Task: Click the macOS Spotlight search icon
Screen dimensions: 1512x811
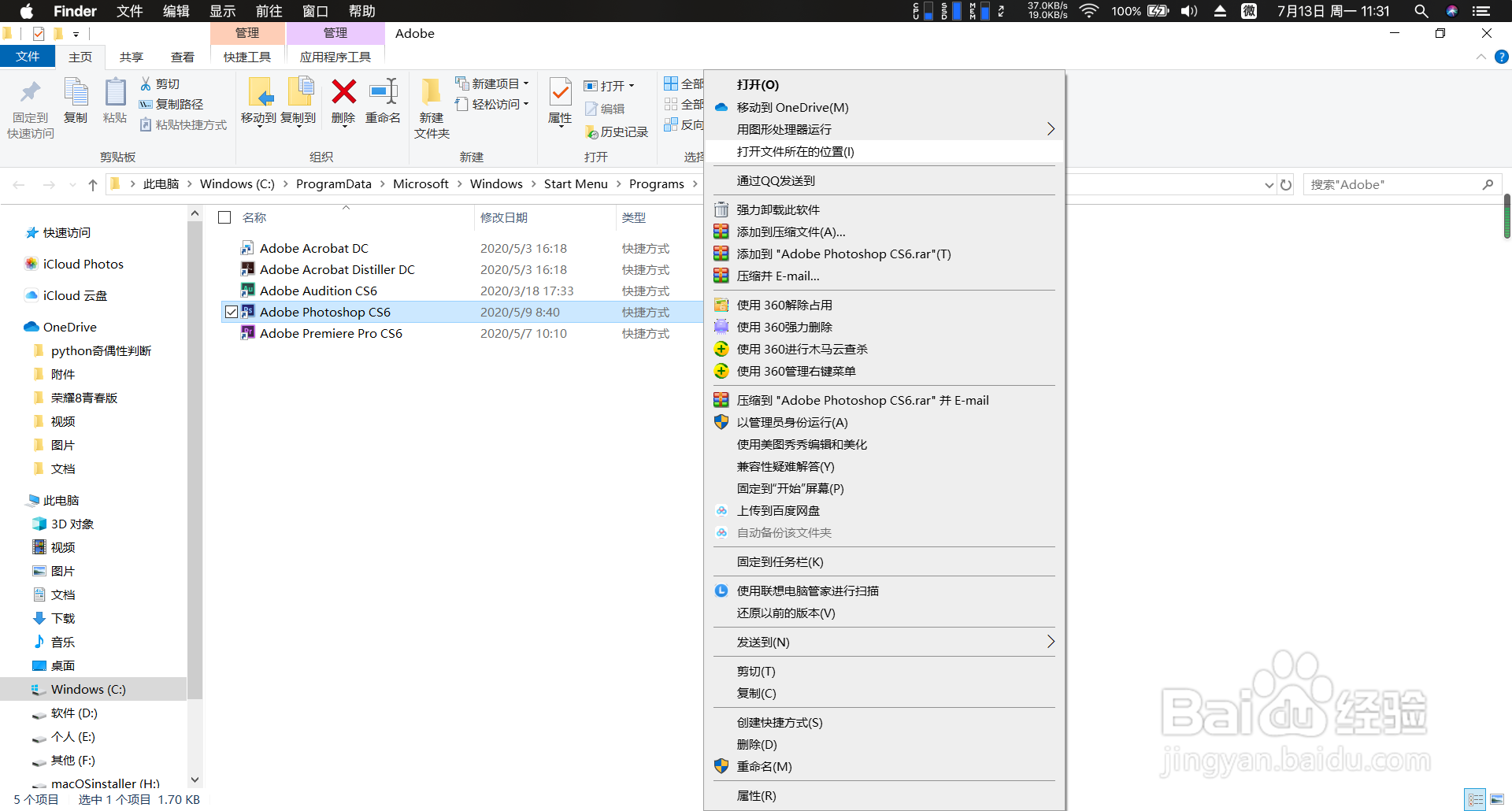Action: pos(1421,11)
